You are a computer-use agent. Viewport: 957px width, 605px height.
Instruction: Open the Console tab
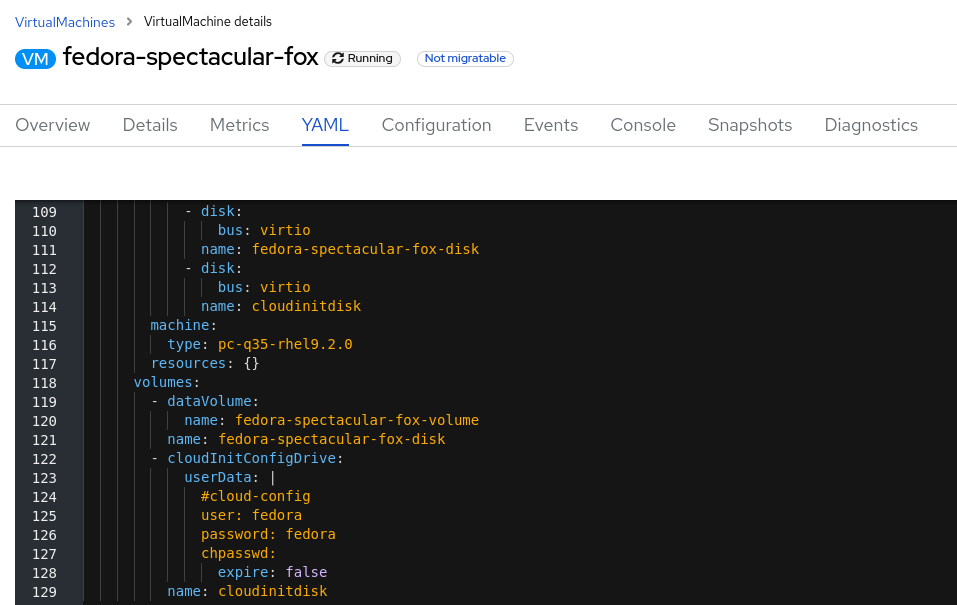tap(643, 125)
